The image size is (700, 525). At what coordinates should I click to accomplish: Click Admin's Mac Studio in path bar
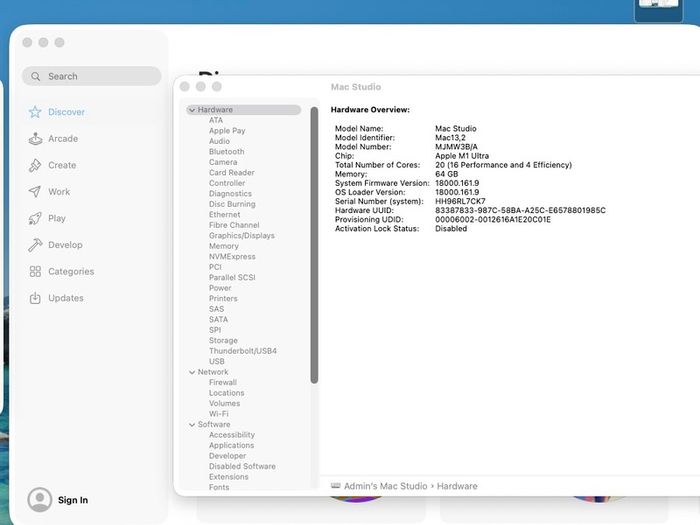[385, 486]
